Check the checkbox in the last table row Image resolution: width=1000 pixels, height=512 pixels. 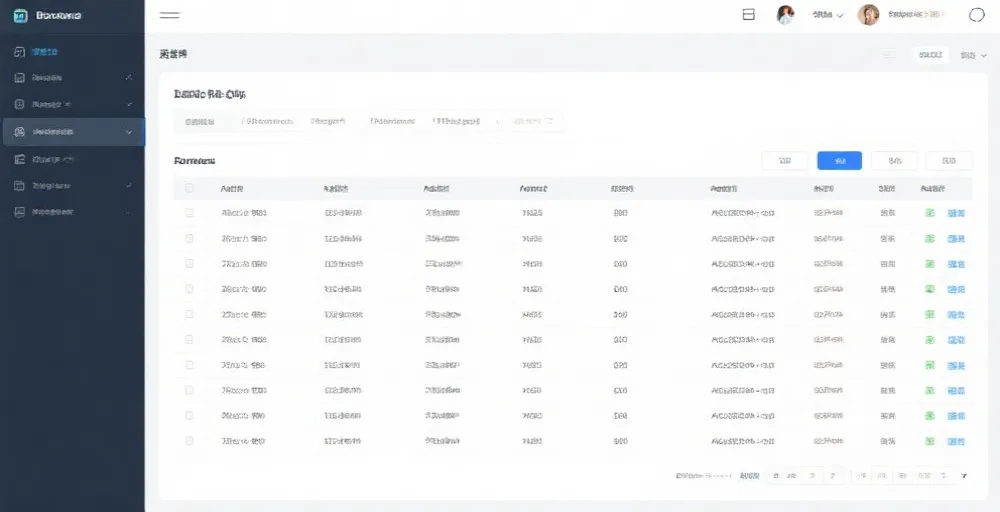189,440
